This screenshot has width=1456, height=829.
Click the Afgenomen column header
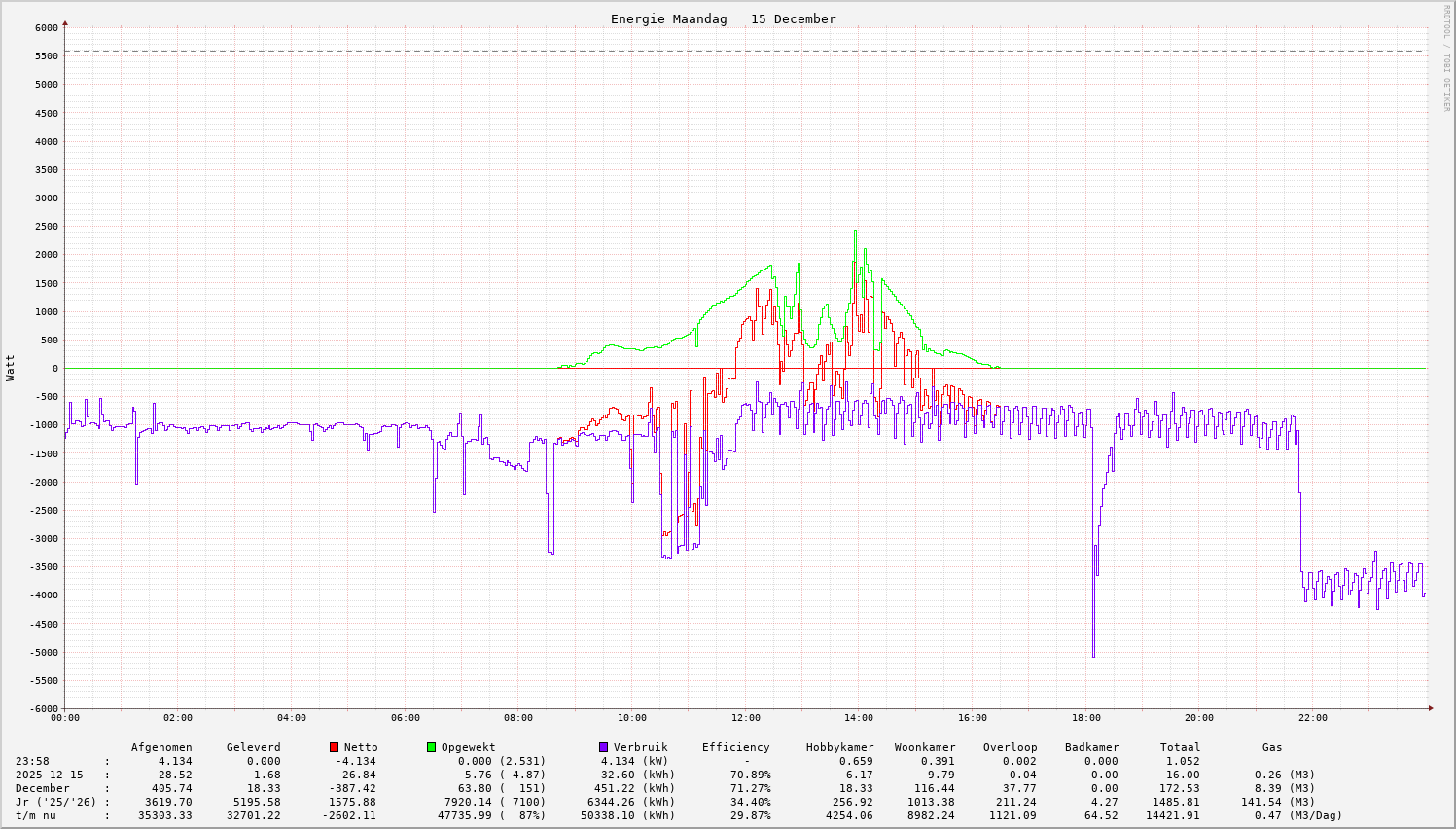(x=161, y=747)
